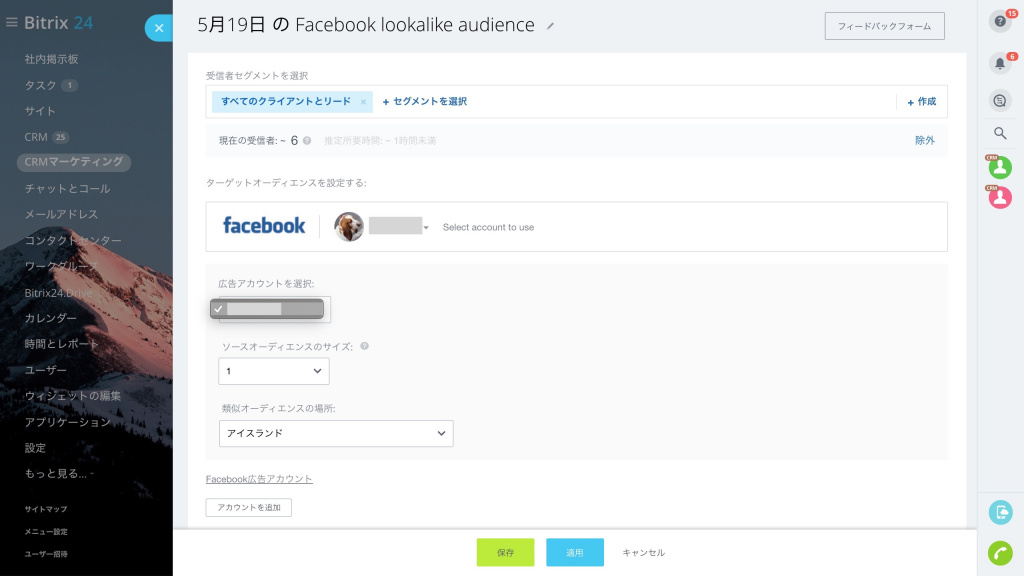Open the help question mark with 15 badge
Screen dimensions: 1024x576
tap(1000, 22)
